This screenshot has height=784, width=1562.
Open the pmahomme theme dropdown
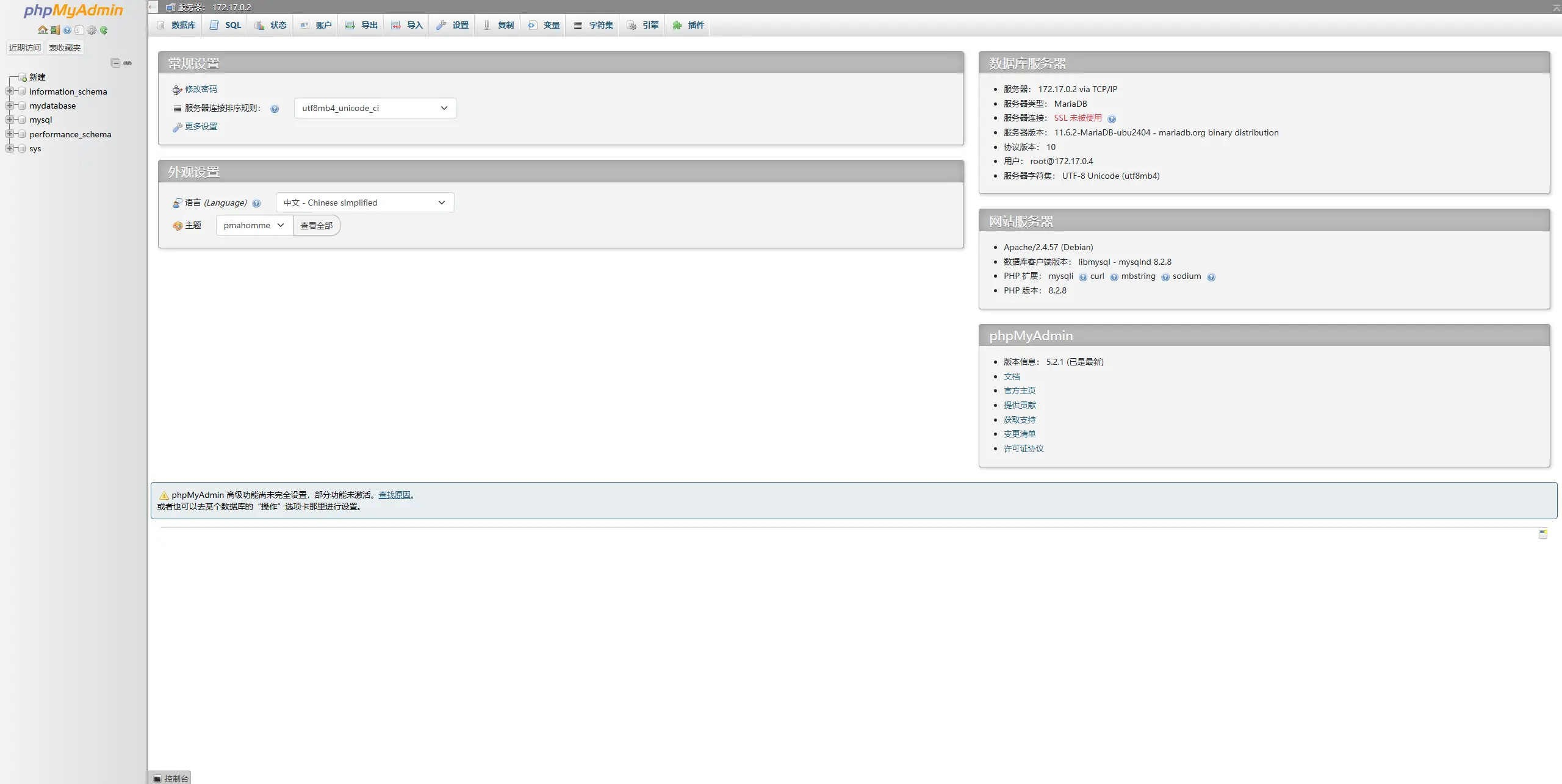254,225
